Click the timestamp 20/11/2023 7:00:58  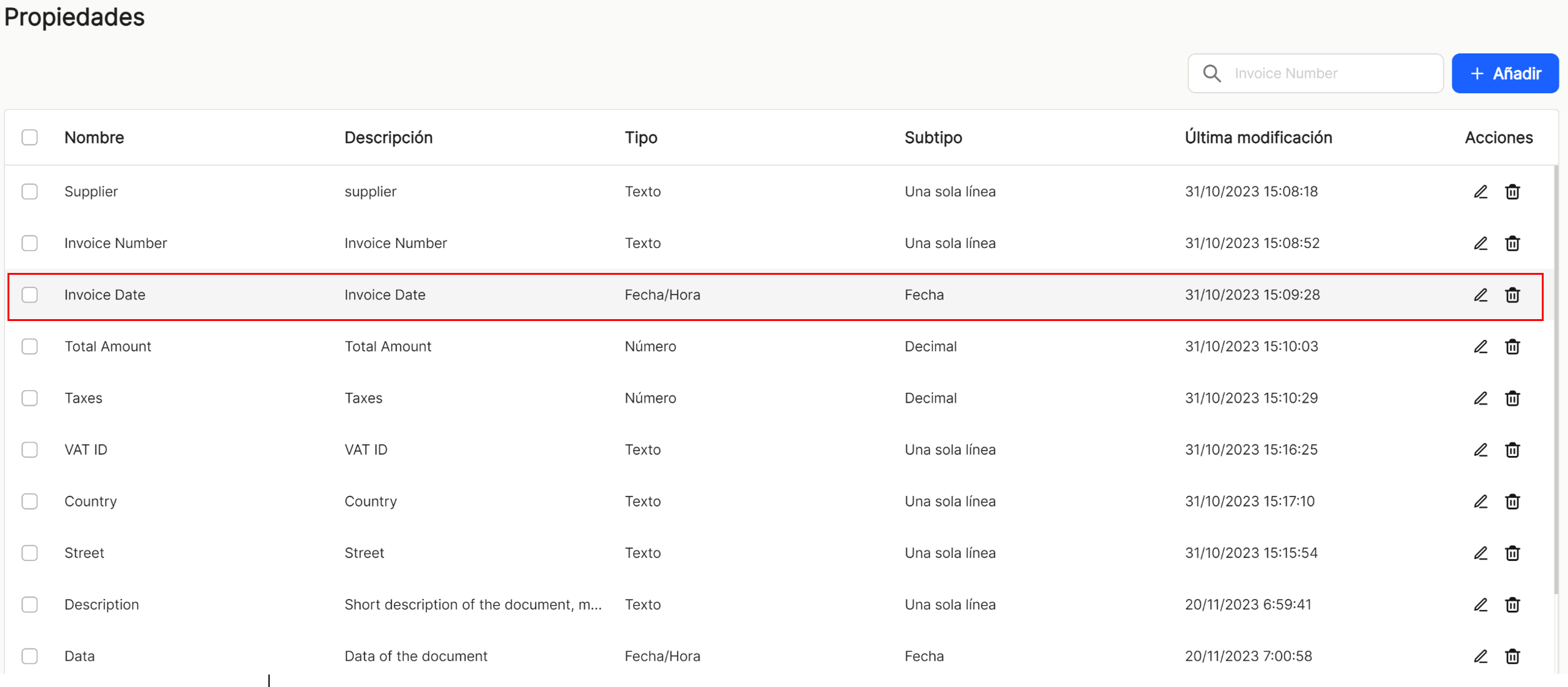coord(1248,656)
